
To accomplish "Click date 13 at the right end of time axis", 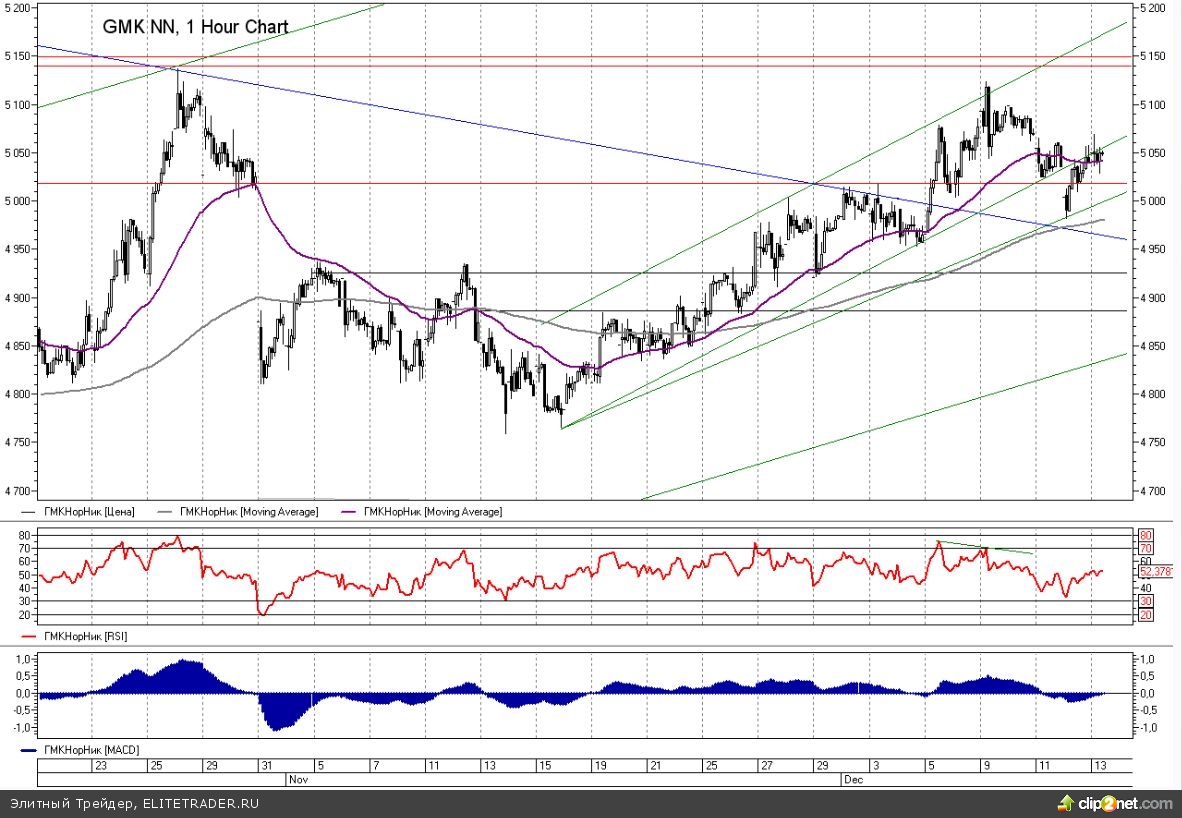I will tap(1098, 765).
